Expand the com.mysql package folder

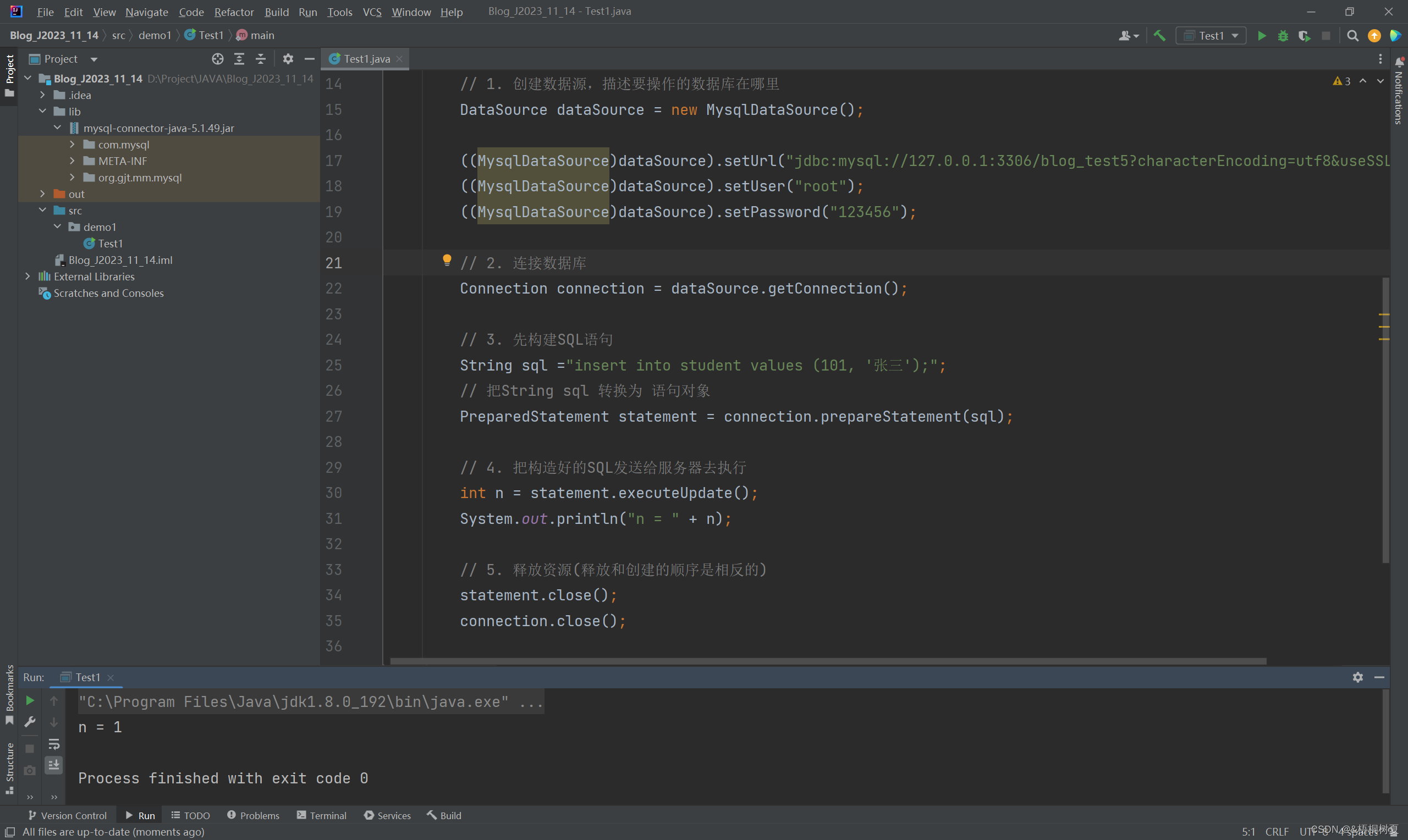[73, 144]
